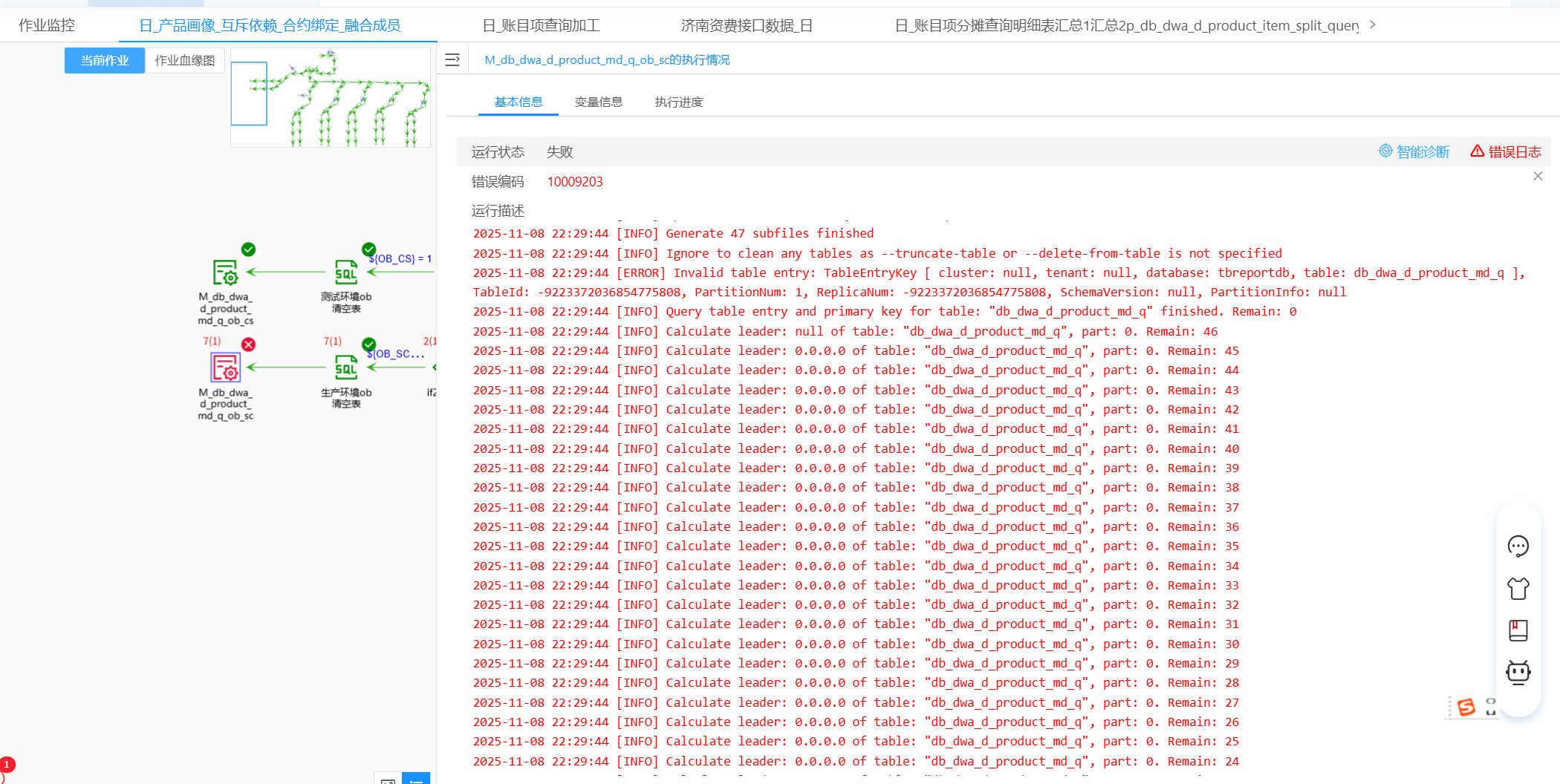
Task: Switch to 当前作业 view
Action: [105, 60]
